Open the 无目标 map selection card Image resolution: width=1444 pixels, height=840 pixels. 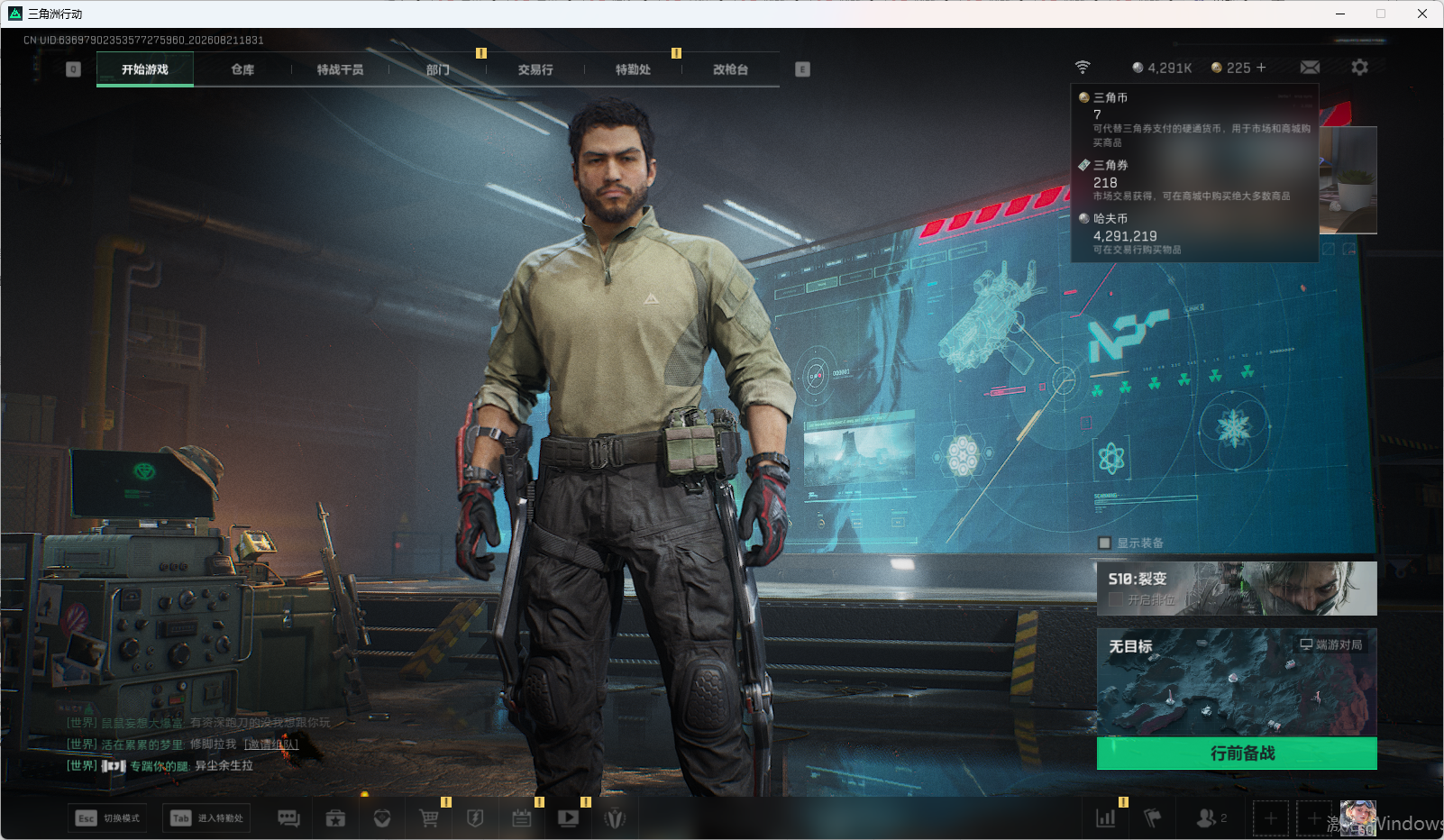[x=1237, y=682]
